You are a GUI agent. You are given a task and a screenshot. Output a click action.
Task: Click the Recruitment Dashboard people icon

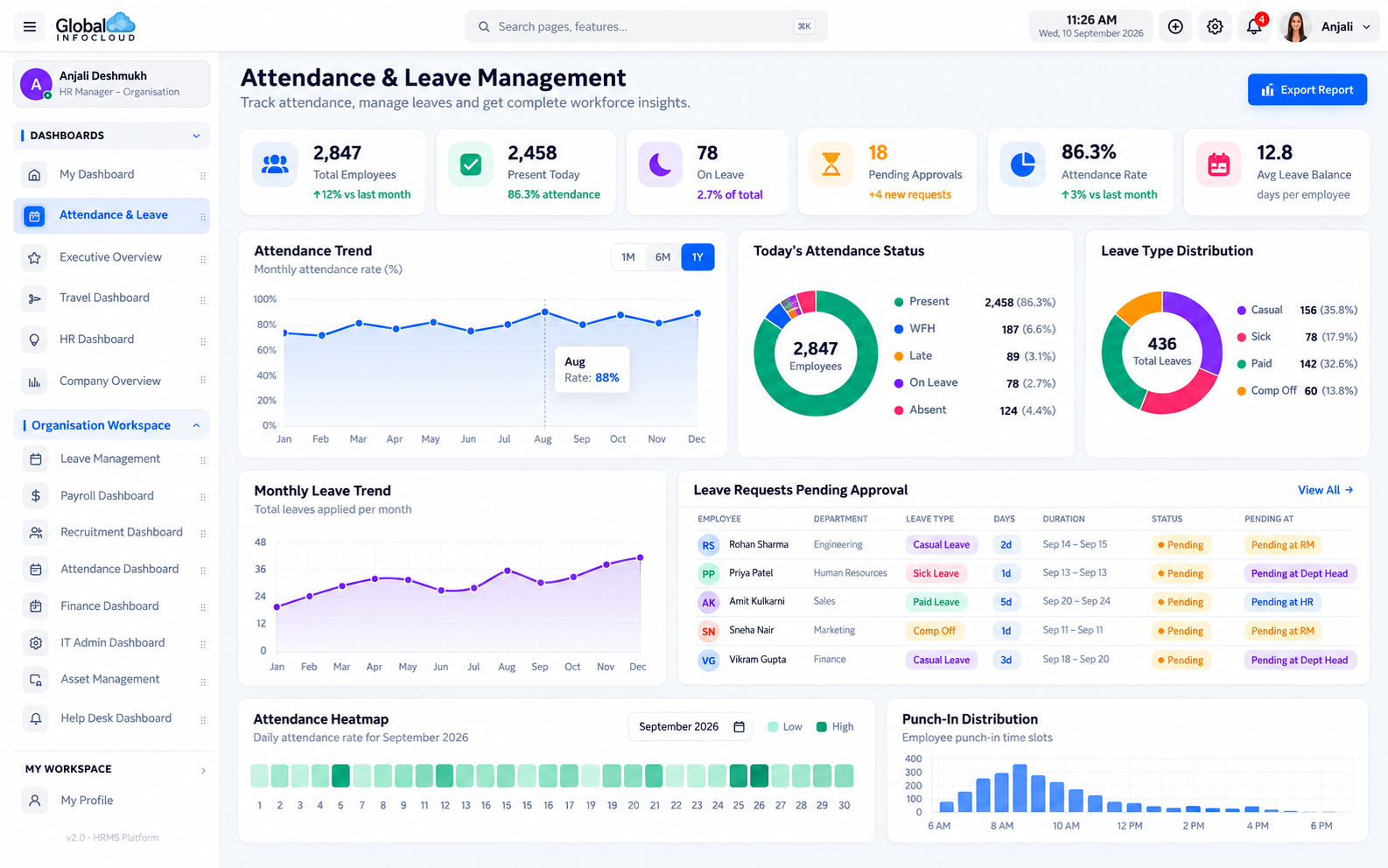pyautogui.click(x=36, y=533)
